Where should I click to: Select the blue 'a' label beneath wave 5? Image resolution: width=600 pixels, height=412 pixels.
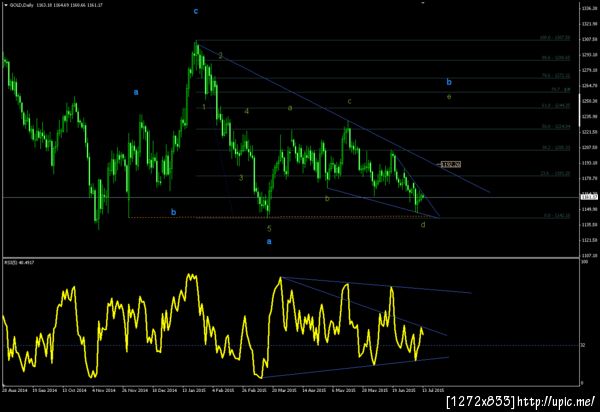(269, 241)
